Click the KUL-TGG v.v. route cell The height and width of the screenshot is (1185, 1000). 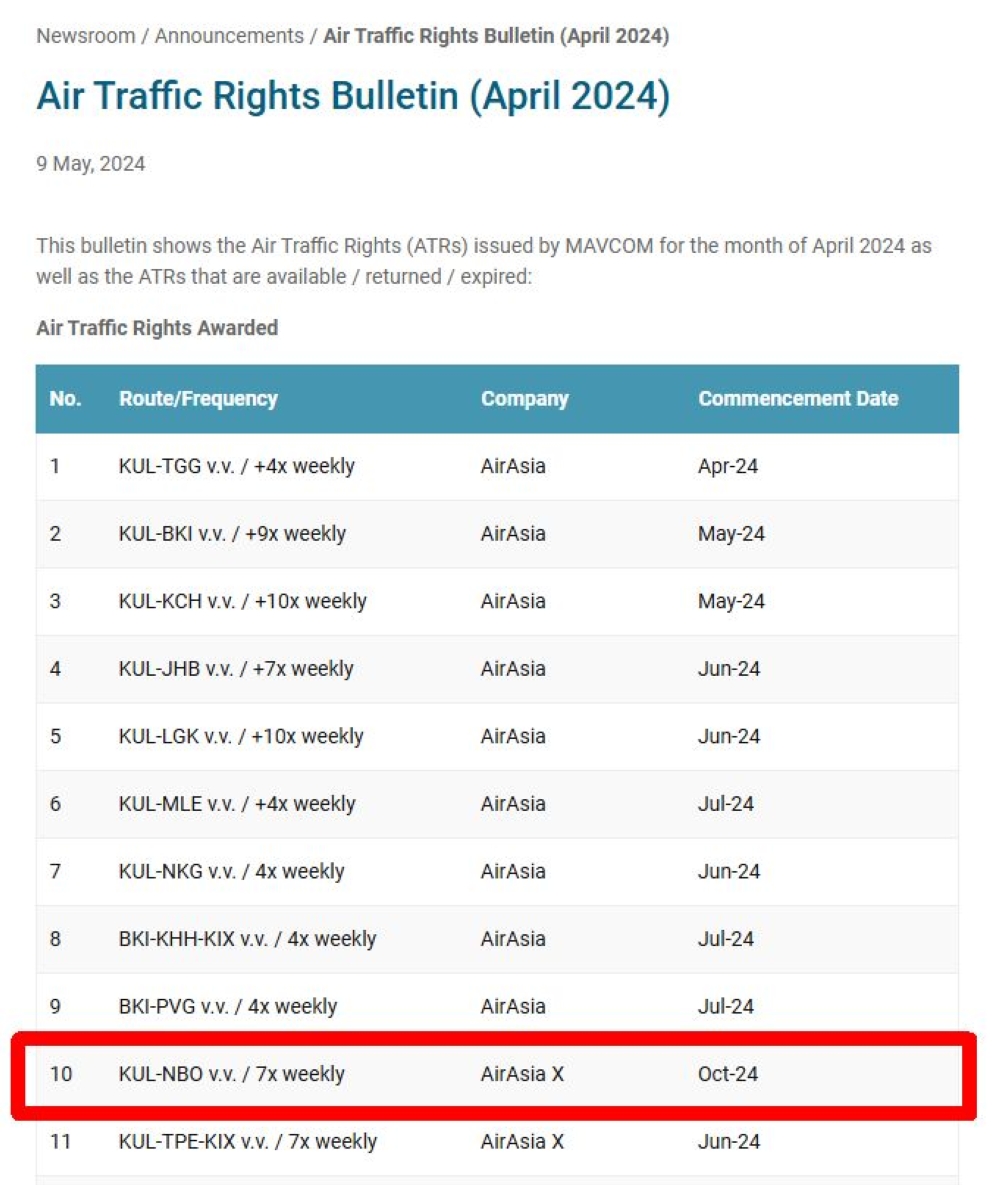[x=236, y=466]
